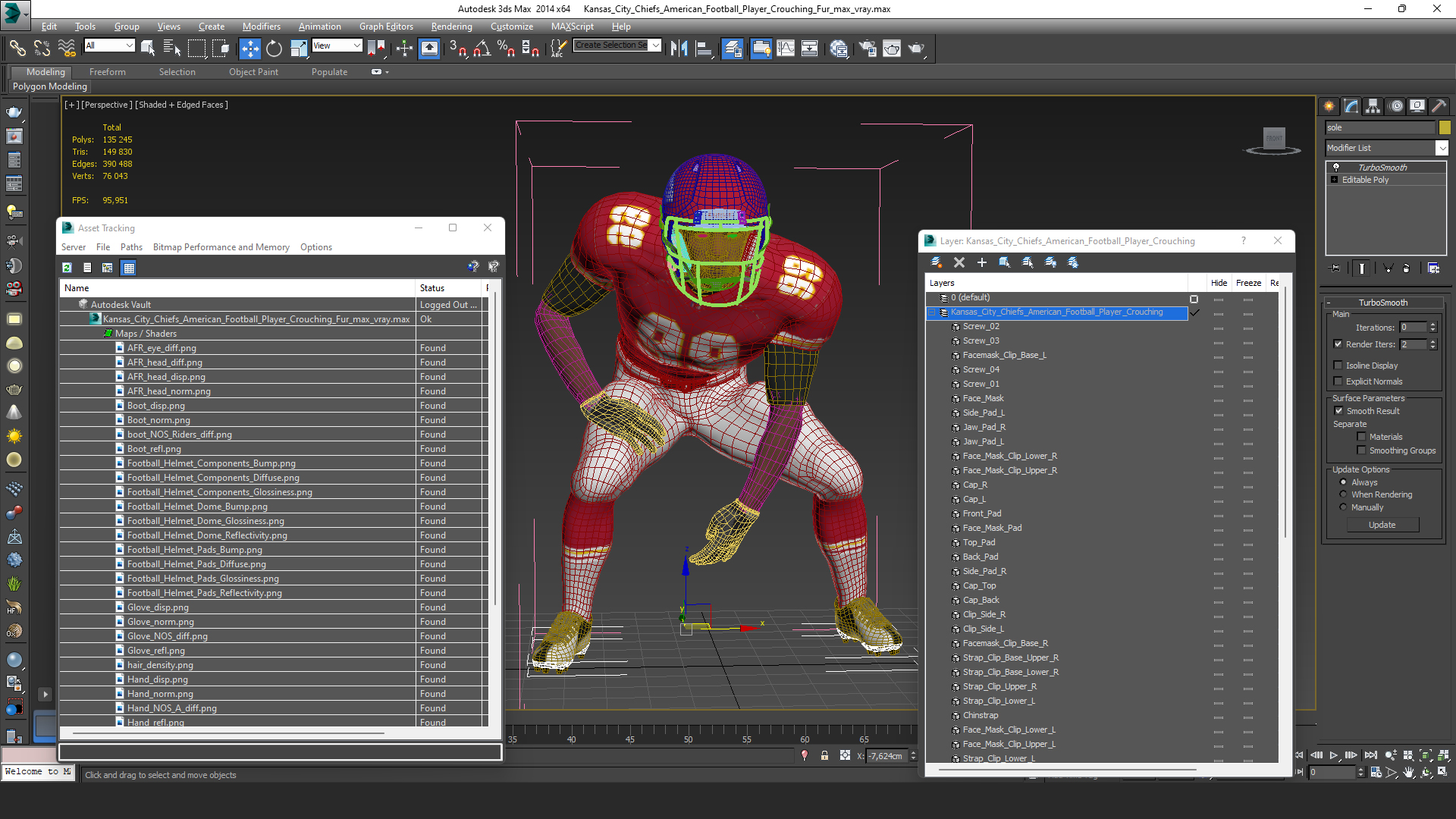The height and width of the screenshot is (819, 1456).
Task: Click the Hide column header
Action: click(1219, 283)
